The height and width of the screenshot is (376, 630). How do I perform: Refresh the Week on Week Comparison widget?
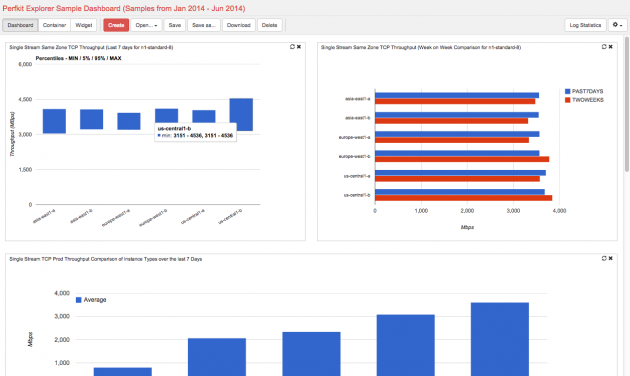coord(604,47)
